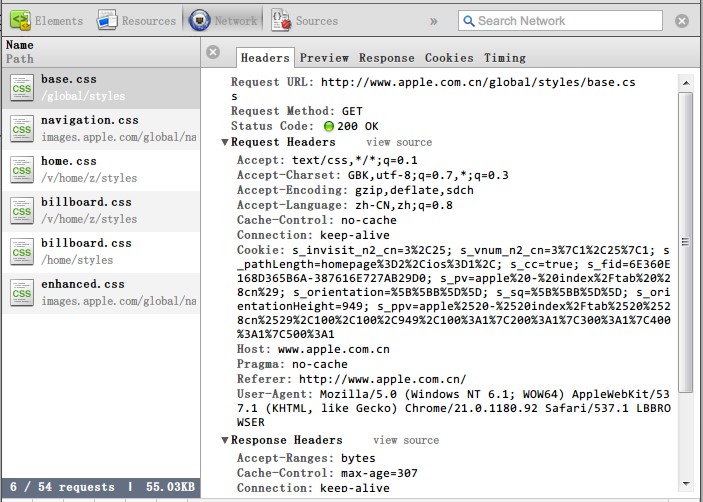
Task: Click the vertical scrollbar thumb in headers pane
Action: tap(686, 242)
